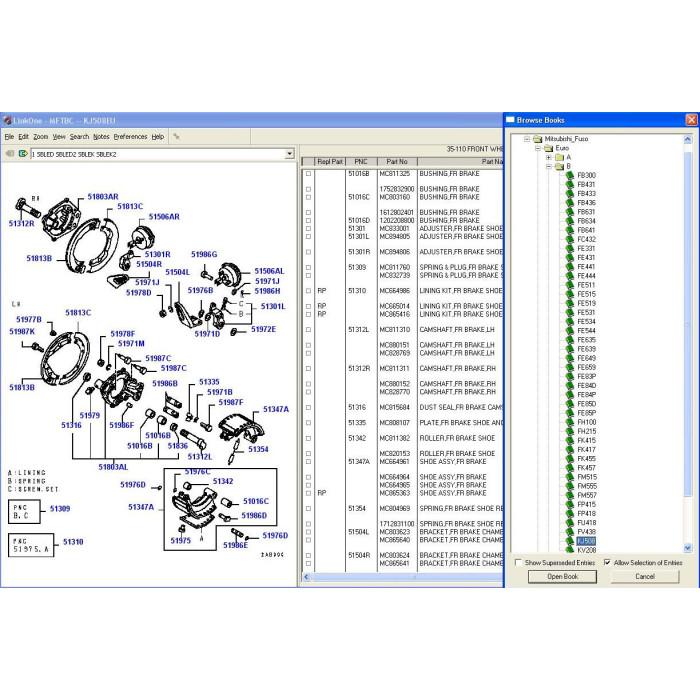Collapse the Mitsubishi_Fuso tree node
This screenshot has height=700, width=700.
pos(527,139)
